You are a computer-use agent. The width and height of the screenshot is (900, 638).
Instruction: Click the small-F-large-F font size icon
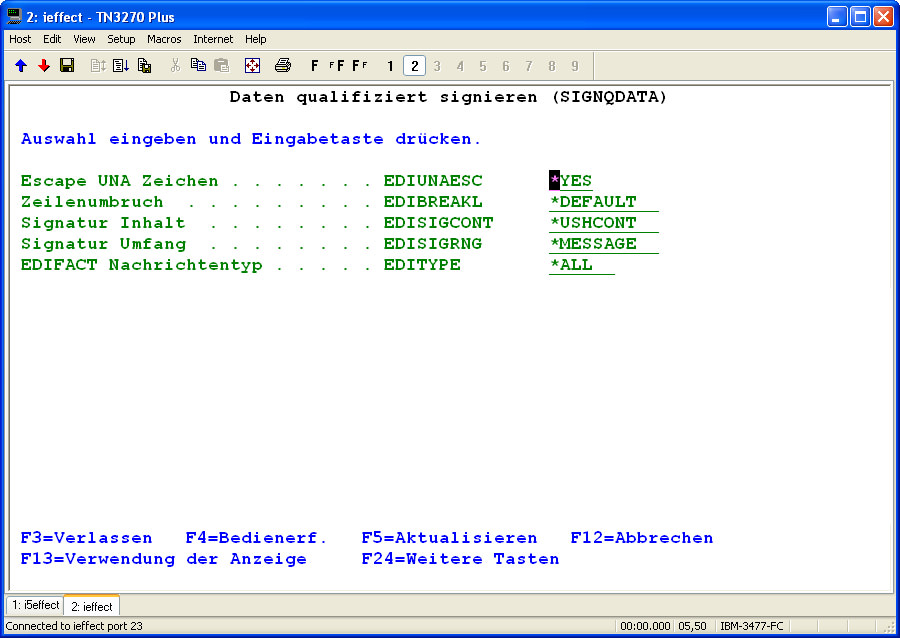tap(337, 66)
